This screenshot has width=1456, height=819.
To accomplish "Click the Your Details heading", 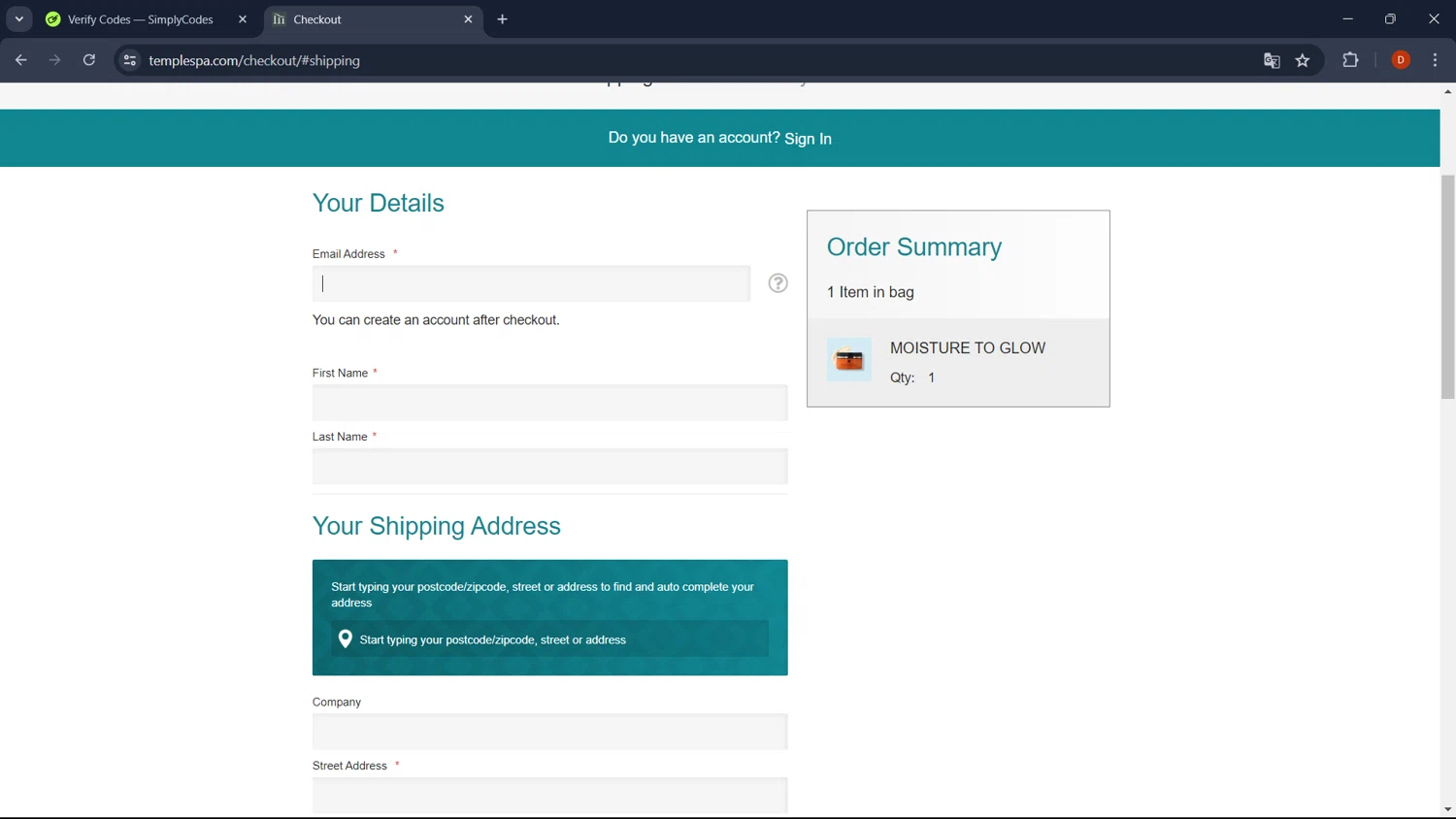I will tap(379, 203).
